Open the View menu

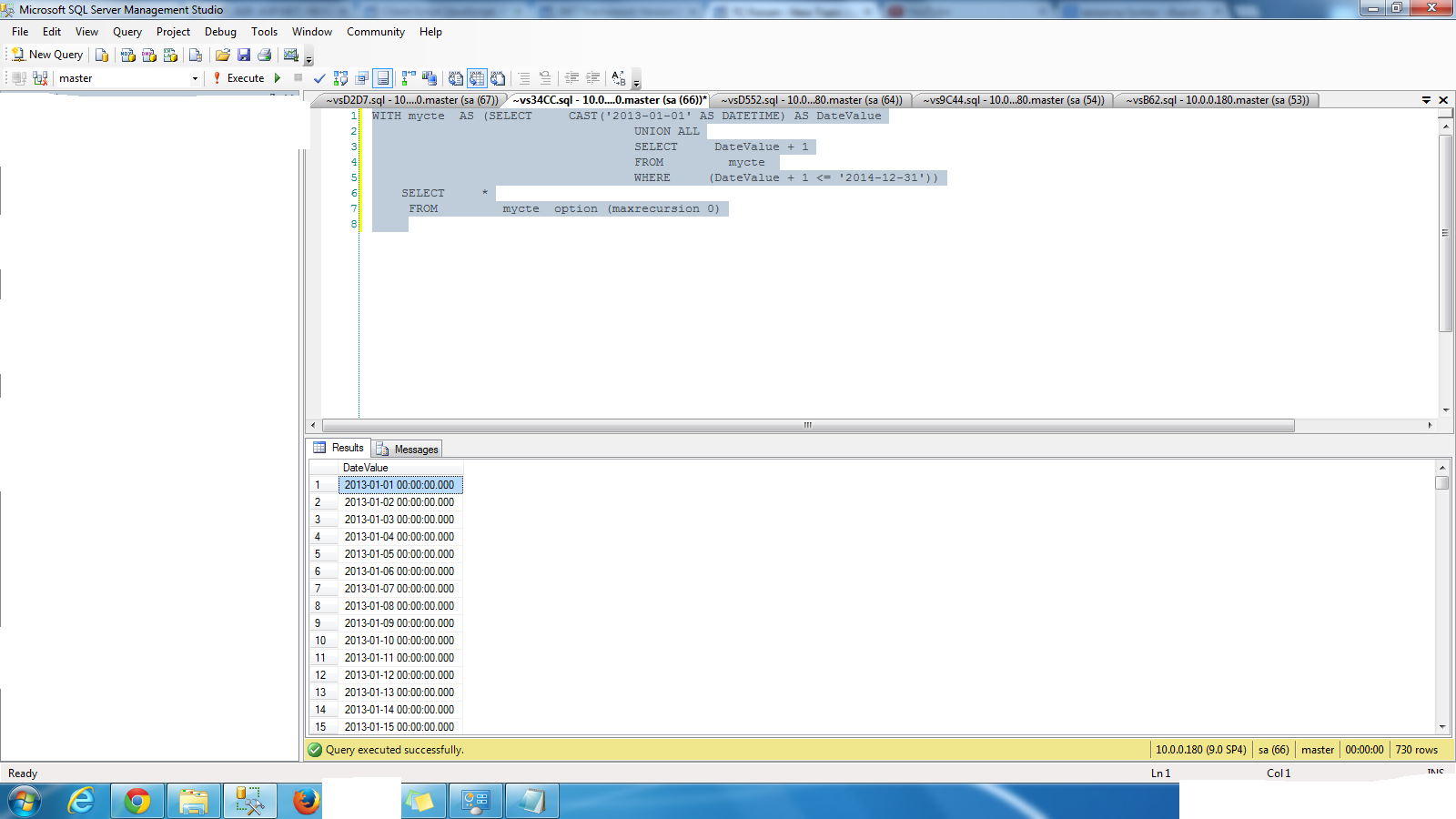(x=86, y=32)
